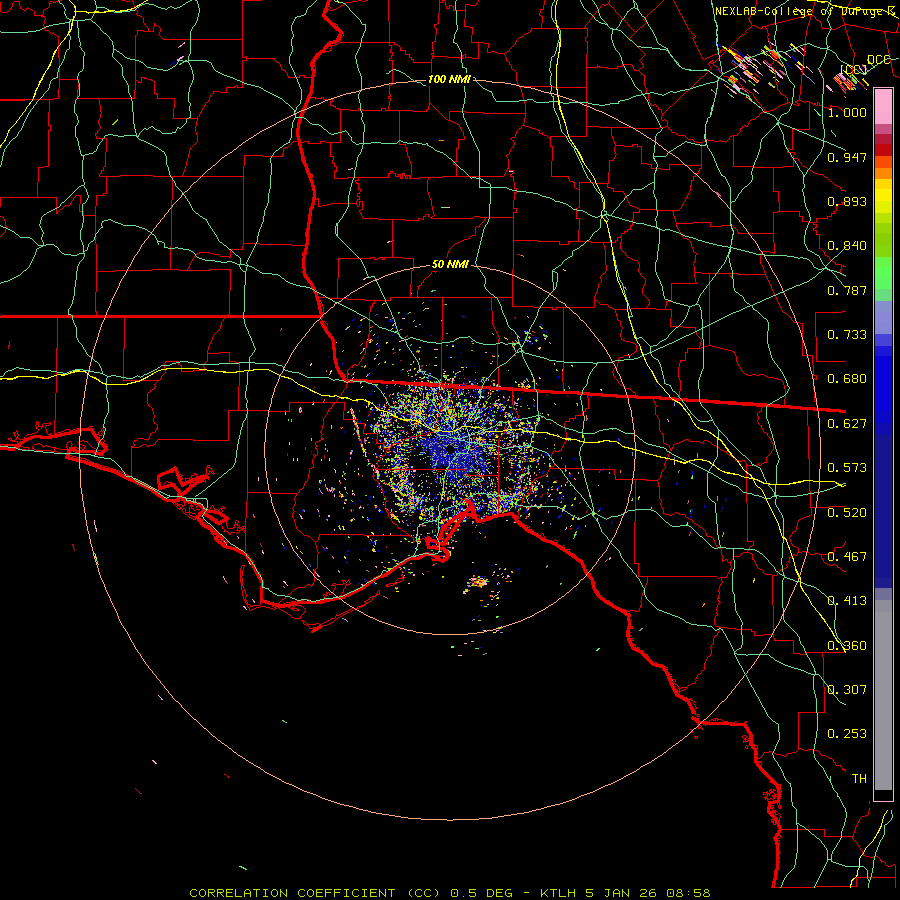900x900 pixels.
Task: Click the TH threshold label on scale
Action: point(859,779)
